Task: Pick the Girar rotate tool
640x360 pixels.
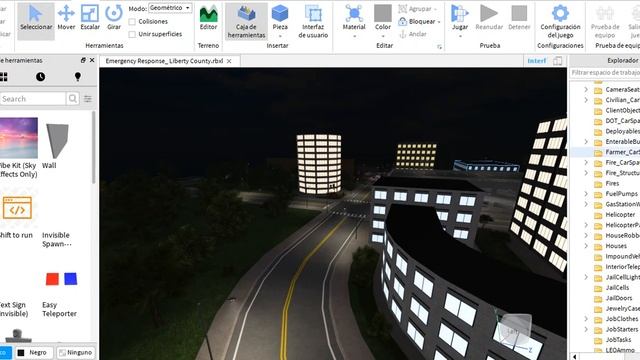Action: (x=114, y=18)
